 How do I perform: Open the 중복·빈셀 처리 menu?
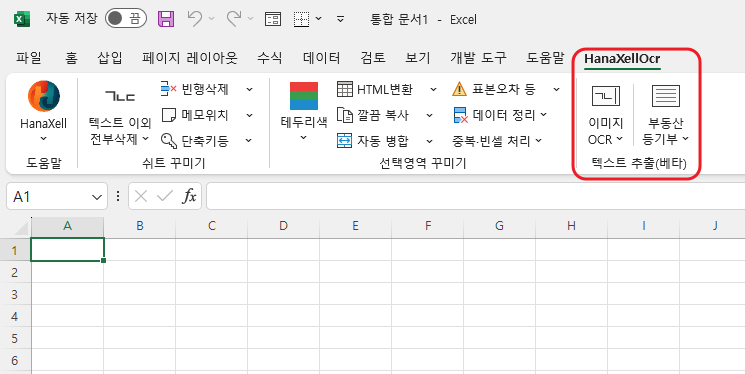tap(497, 141)
